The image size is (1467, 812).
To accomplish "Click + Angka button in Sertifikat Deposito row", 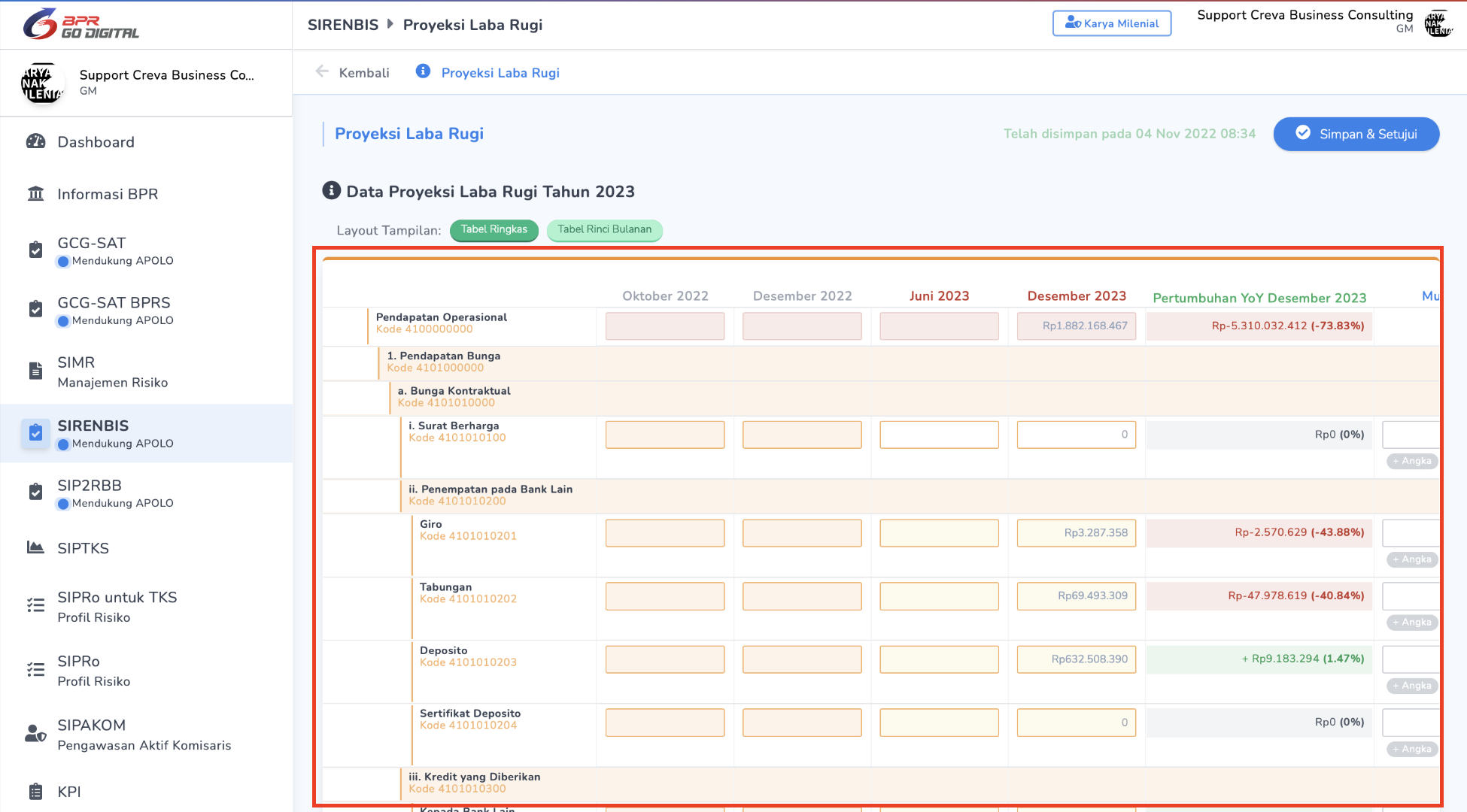I will coord(1411,749).
